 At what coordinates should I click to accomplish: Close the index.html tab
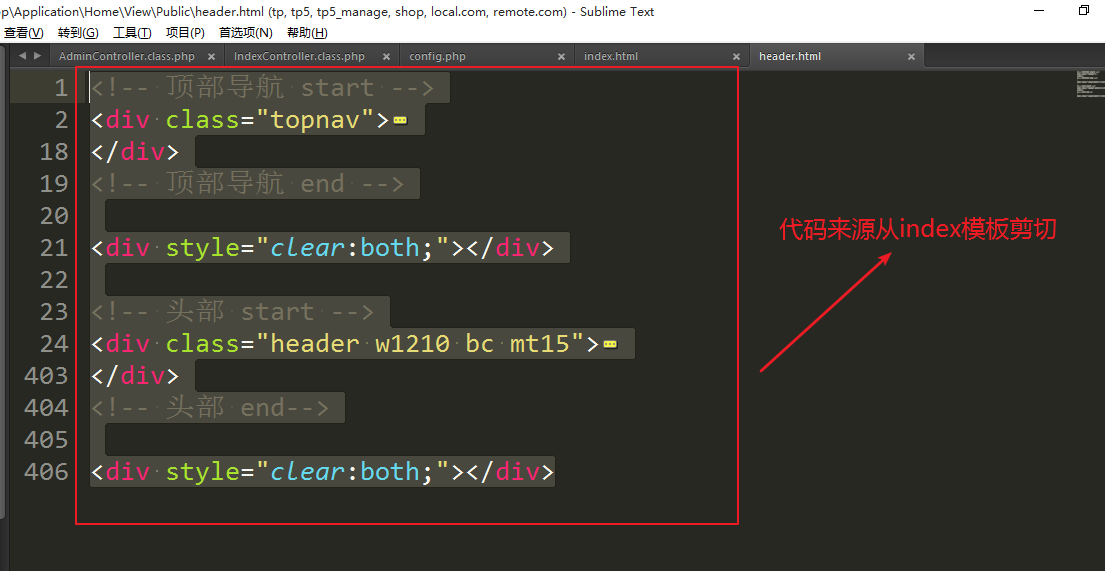736,57
